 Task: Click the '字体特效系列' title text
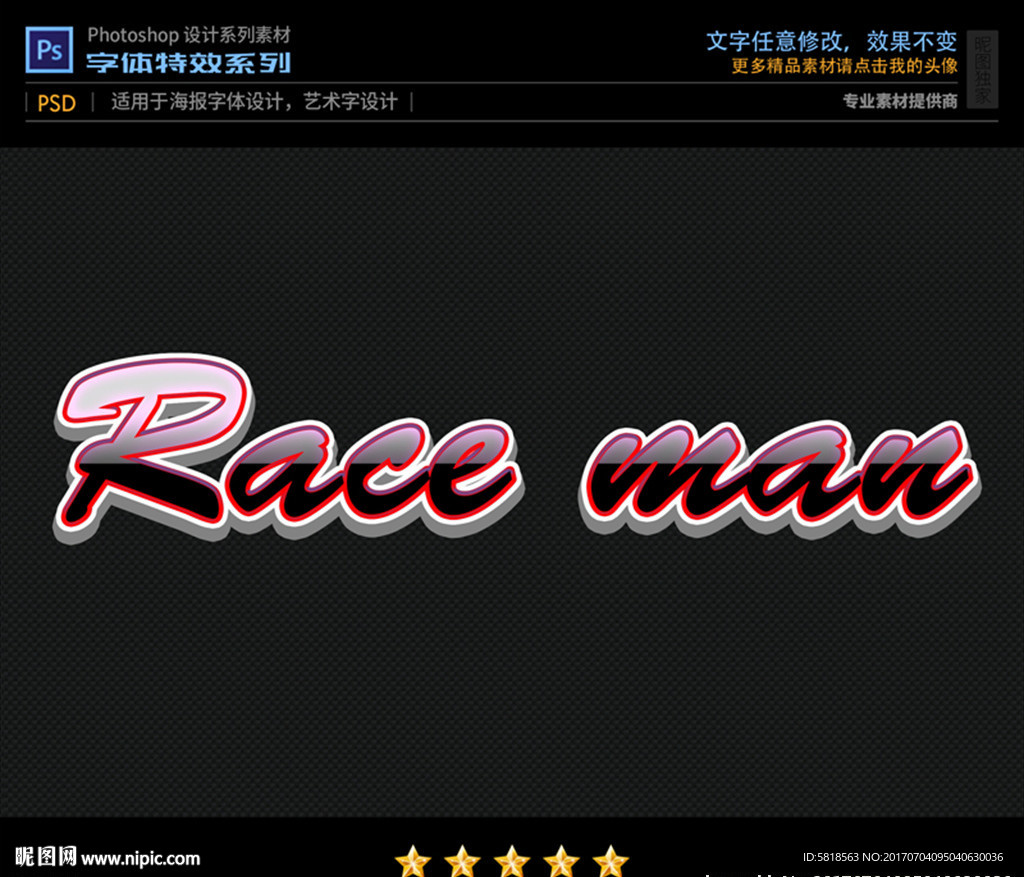[189, 63]
